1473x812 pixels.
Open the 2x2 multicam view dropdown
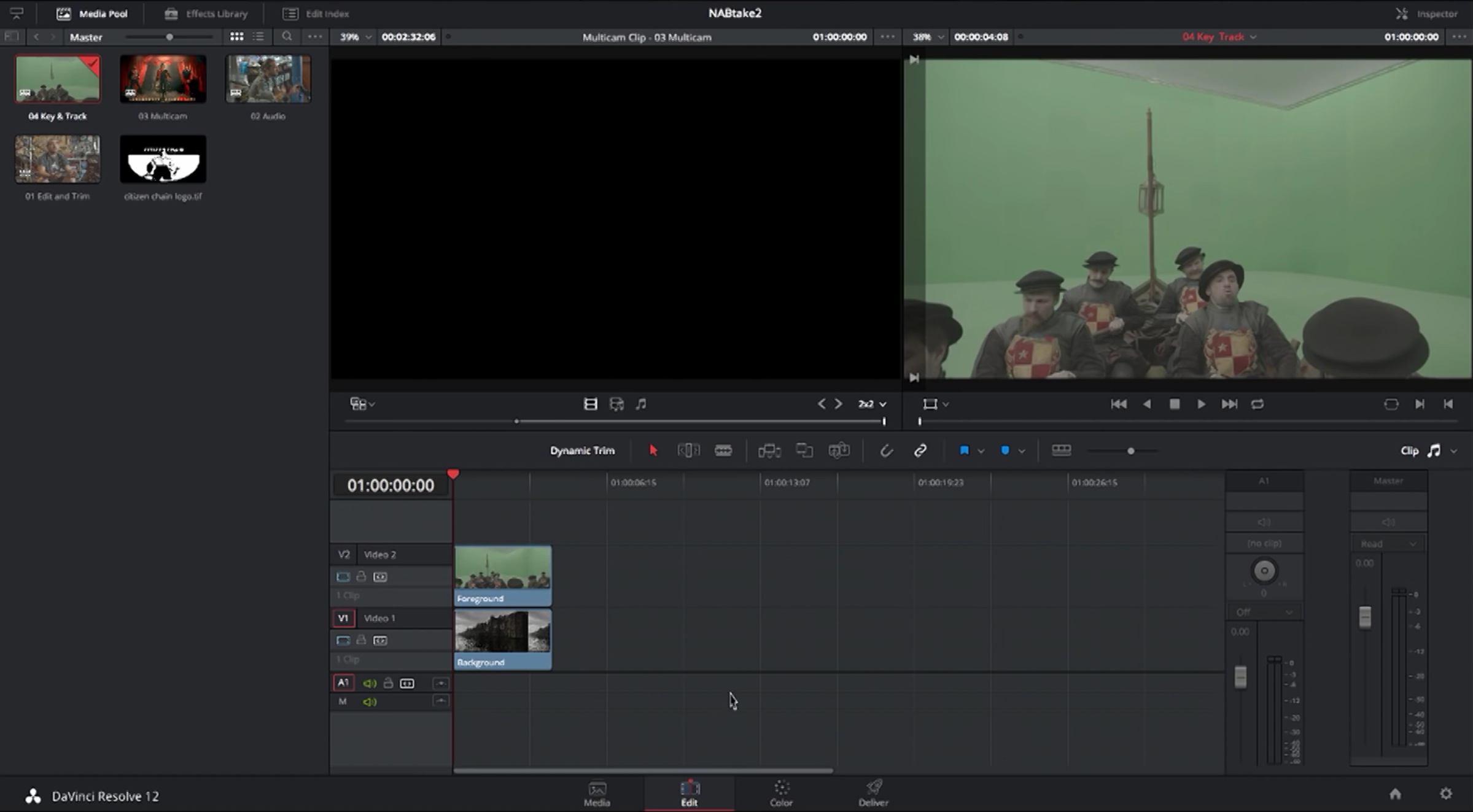click(x=871, y=404)
